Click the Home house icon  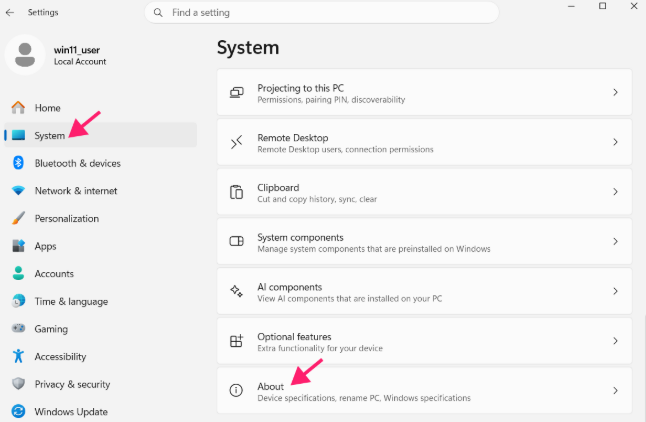point(18,108)
